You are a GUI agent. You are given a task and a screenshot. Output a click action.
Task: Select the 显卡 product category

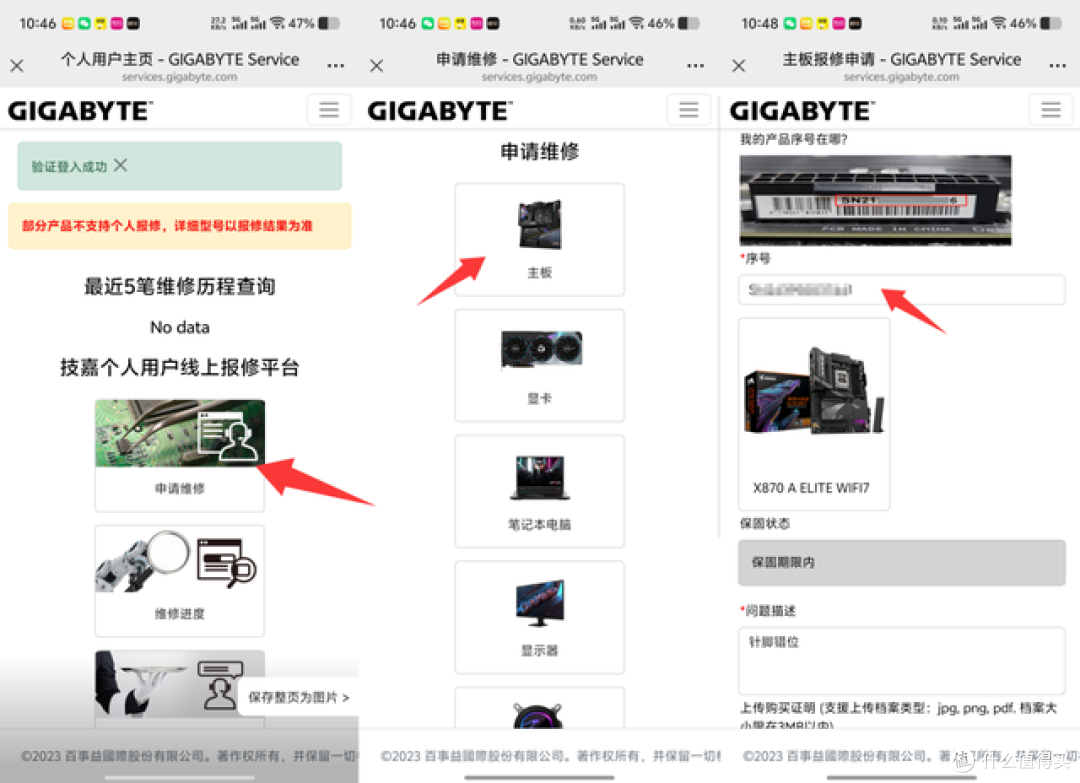click(539, 365)
